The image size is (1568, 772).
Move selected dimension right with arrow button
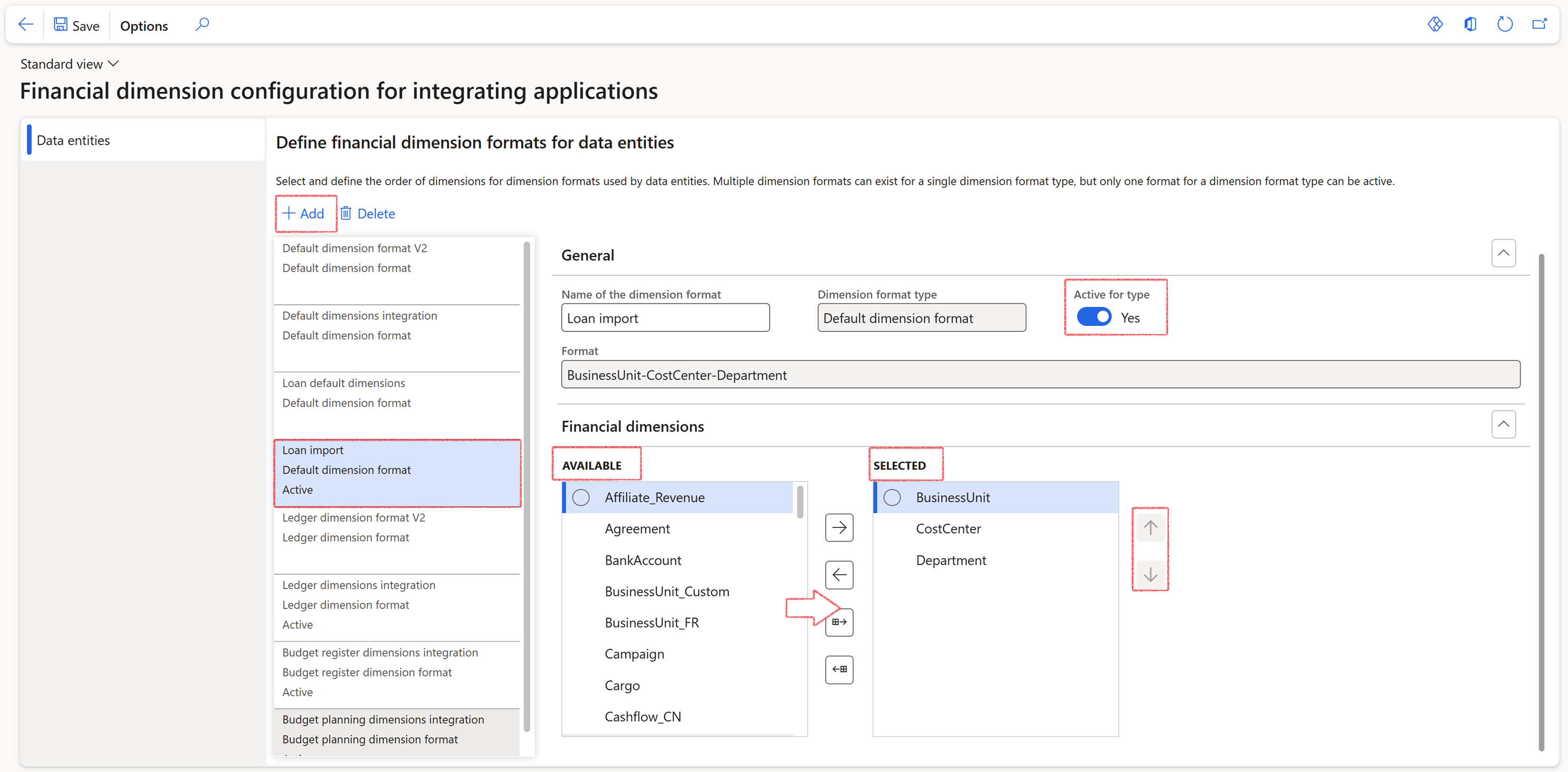point(839,527)
